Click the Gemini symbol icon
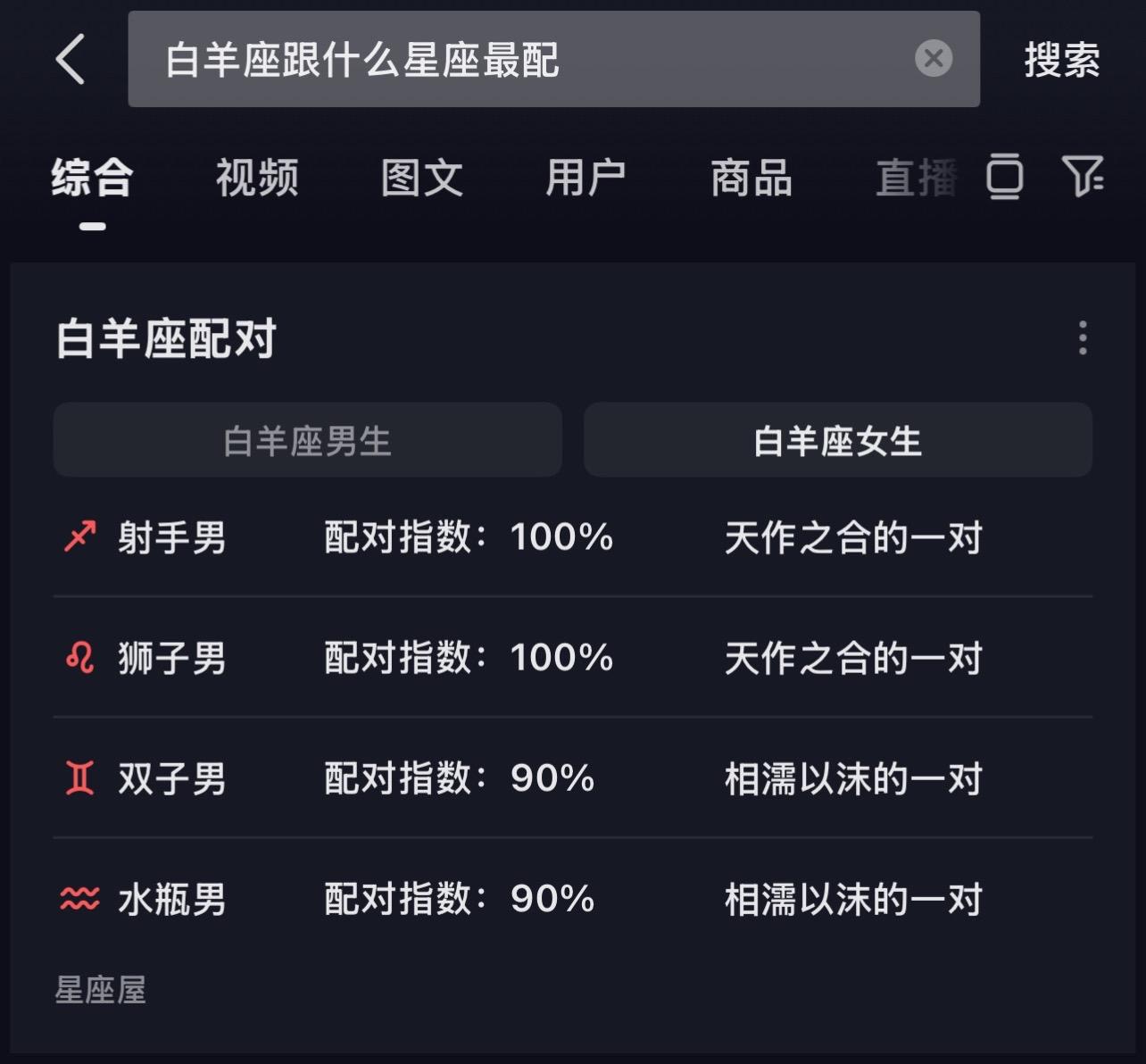The width and height of the screenshot is (1146, 1064). (x=79, y=778)
